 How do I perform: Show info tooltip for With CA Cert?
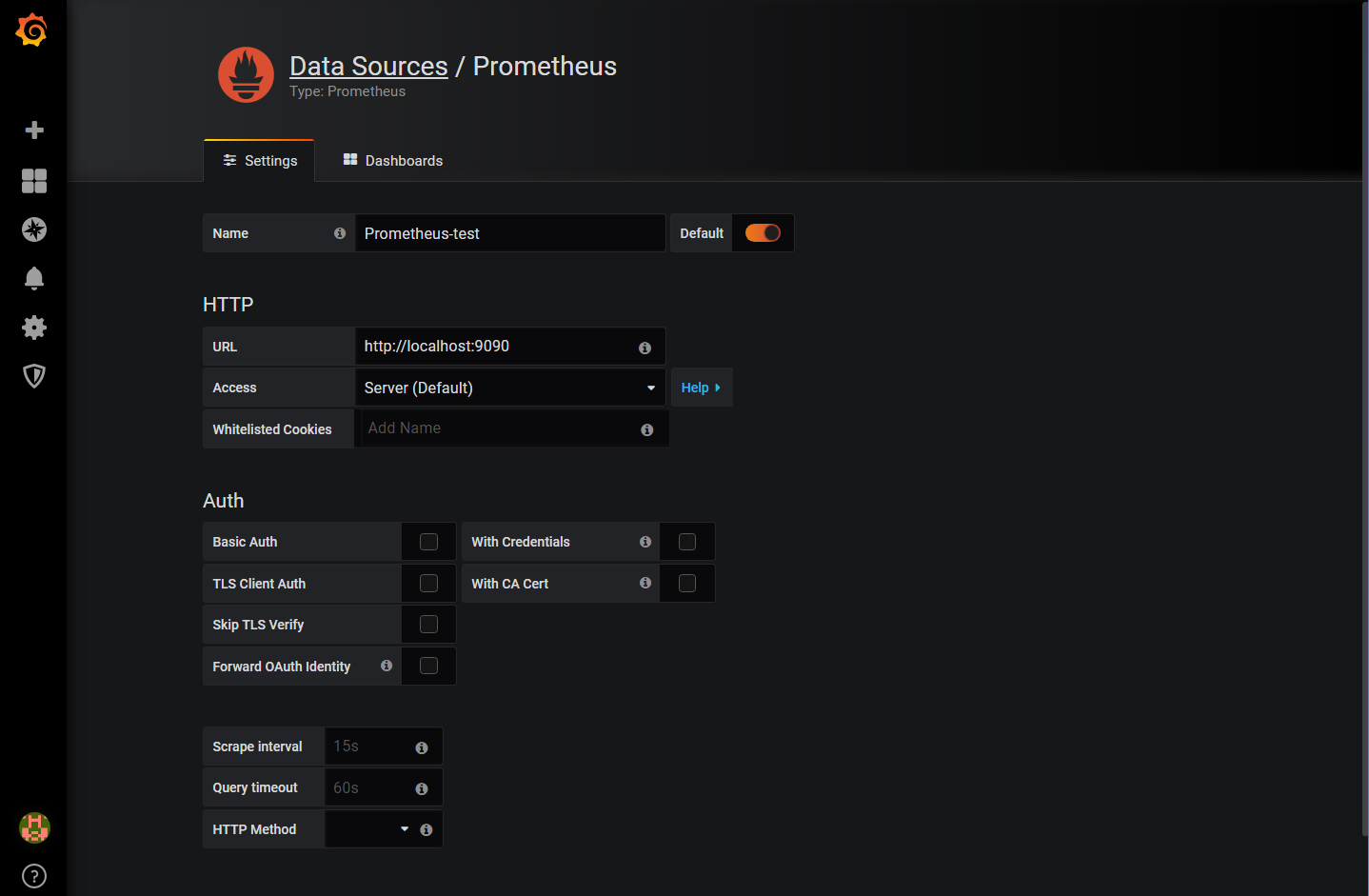645,583
